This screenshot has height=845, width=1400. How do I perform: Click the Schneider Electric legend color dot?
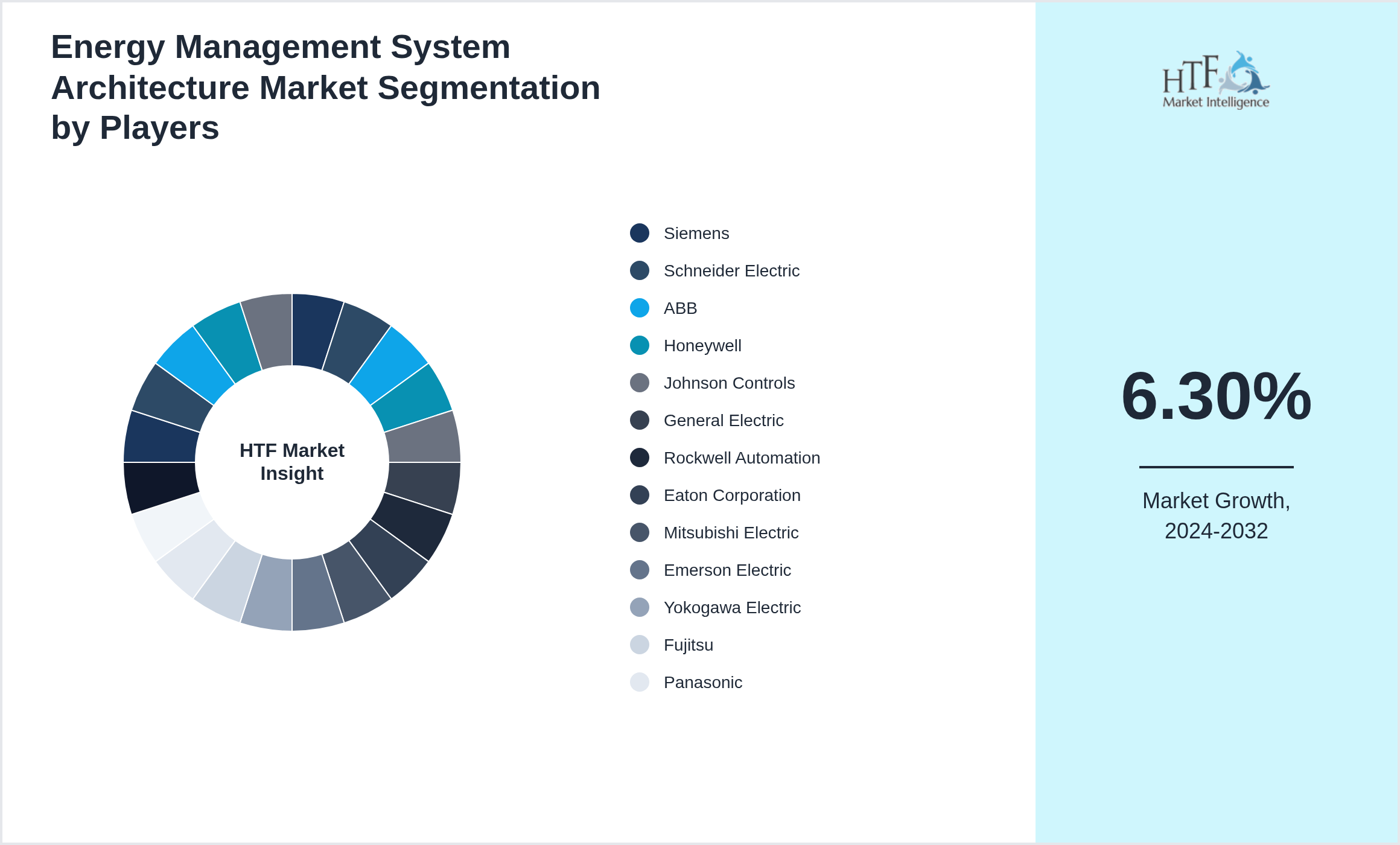[x=640, y=270]
